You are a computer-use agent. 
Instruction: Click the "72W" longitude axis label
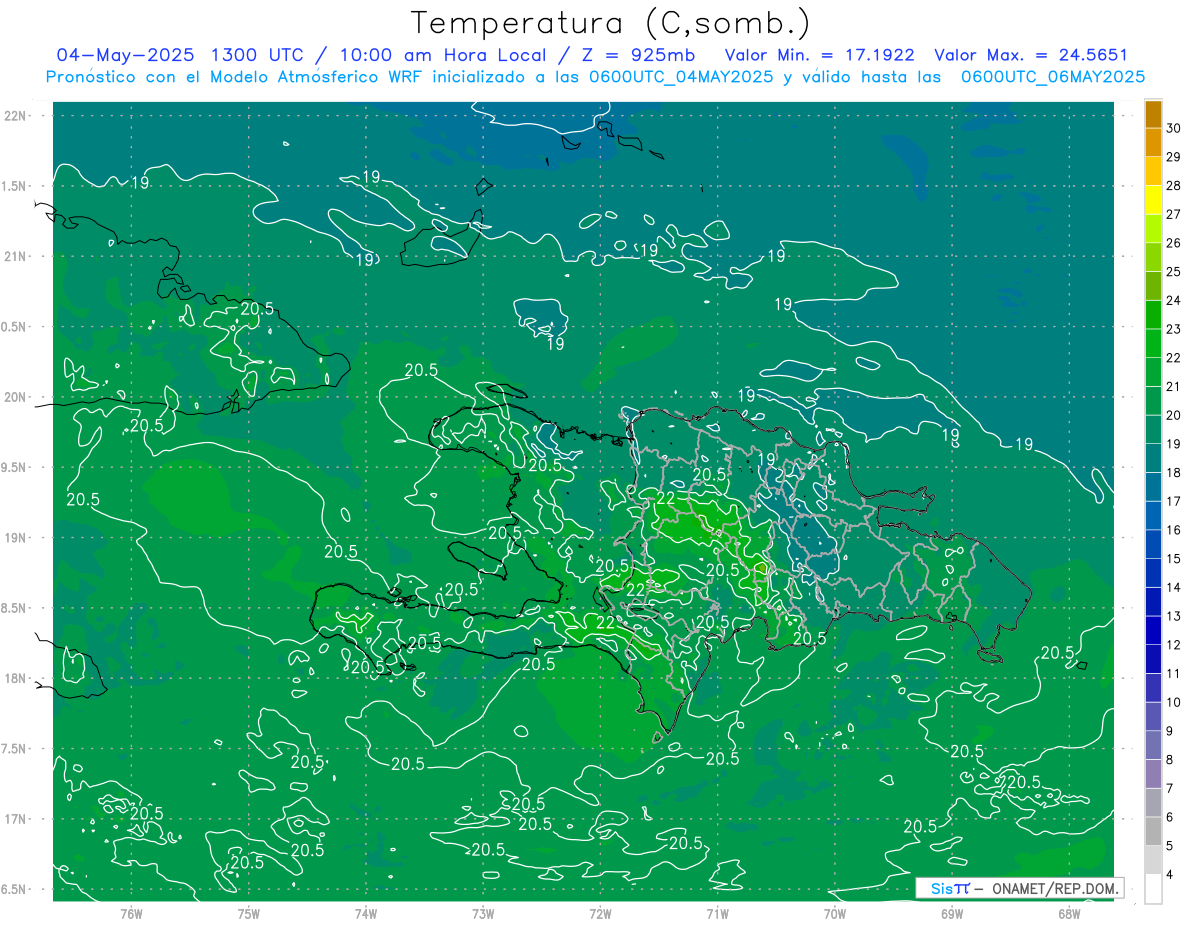(600, 913)
